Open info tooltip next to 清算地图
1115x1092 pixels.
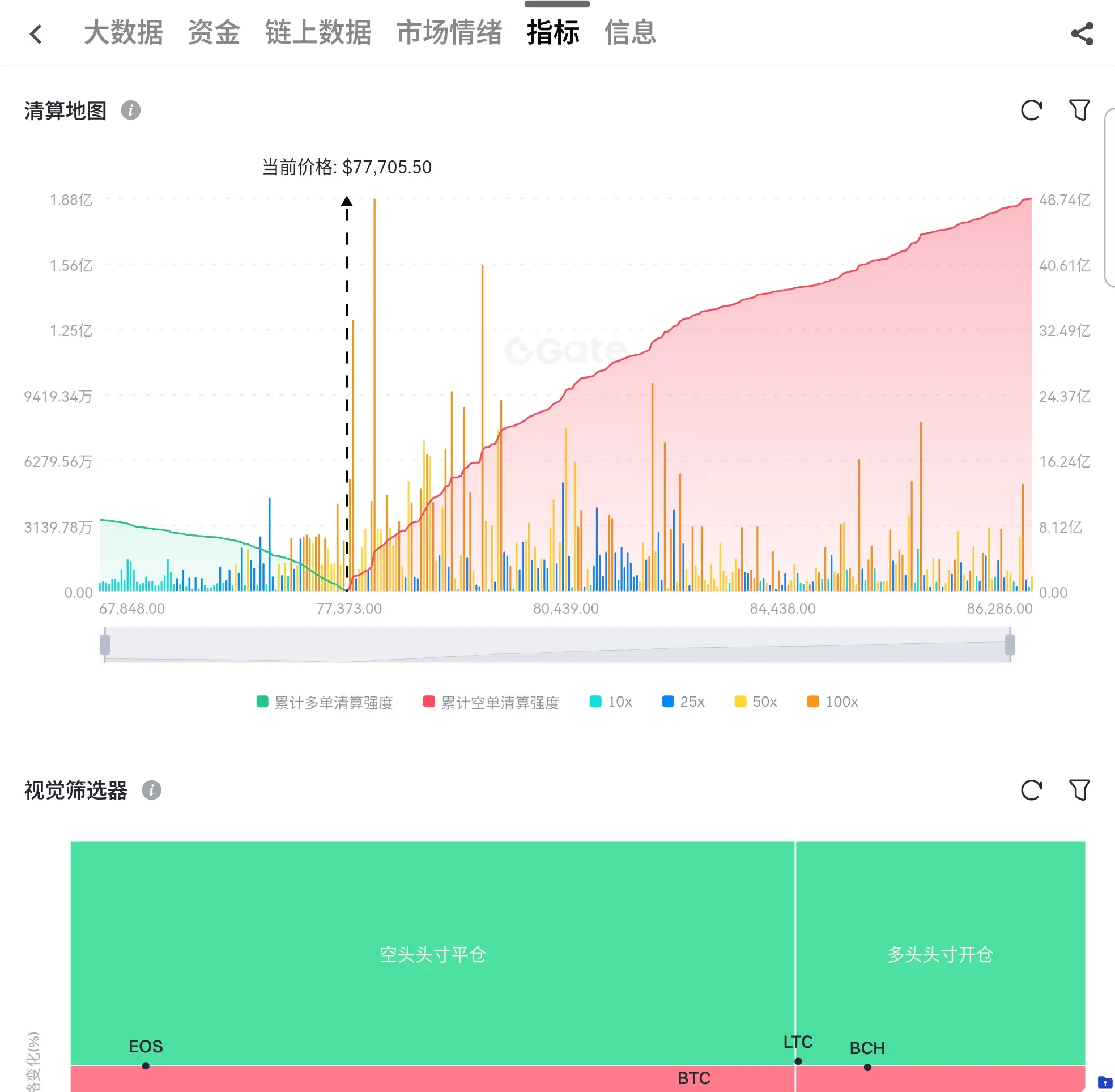point(131,110)
